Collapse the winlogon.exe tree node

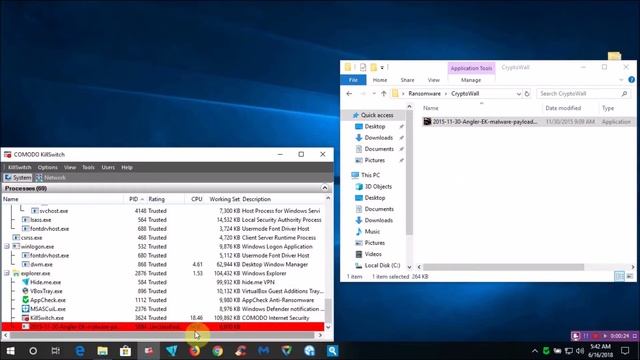click(7, 247)
